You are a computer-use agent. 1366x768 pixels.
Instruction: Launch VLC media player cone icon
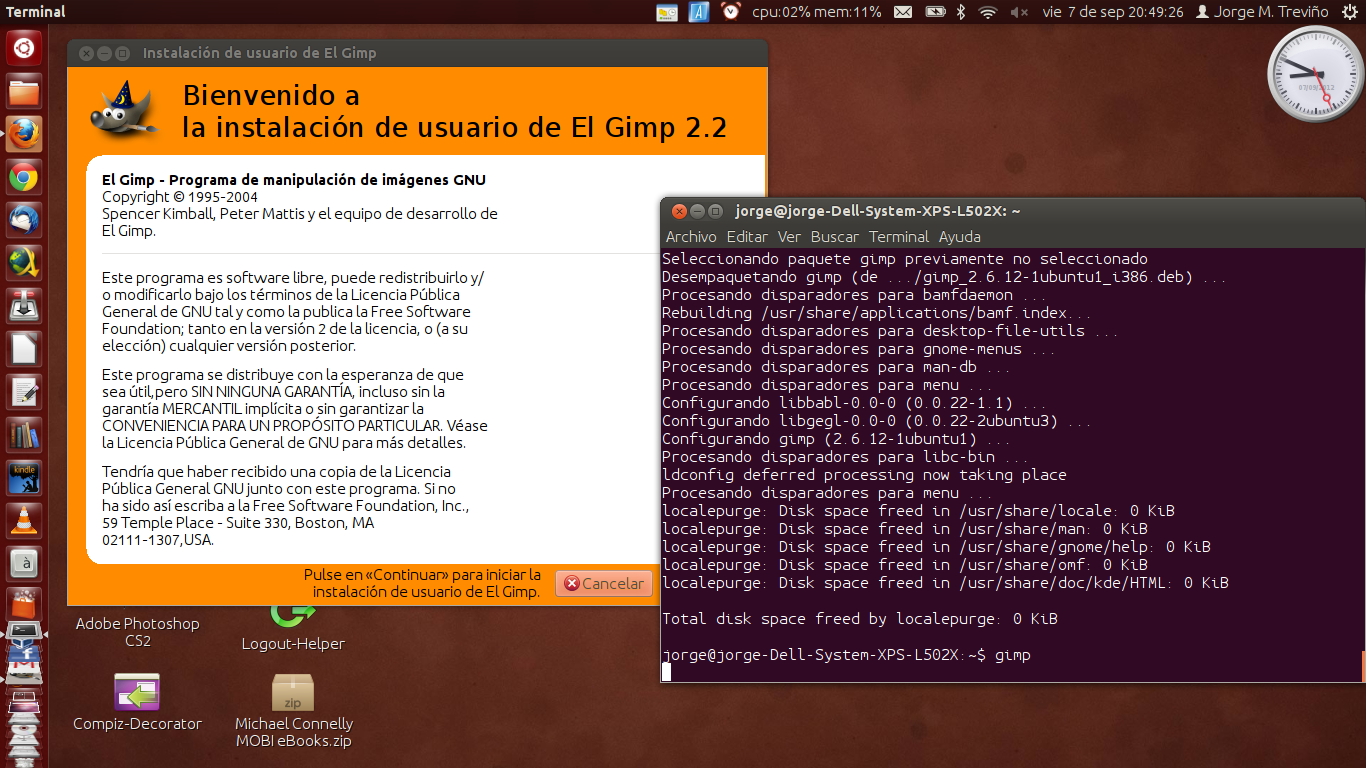click(x=24, y=521)
